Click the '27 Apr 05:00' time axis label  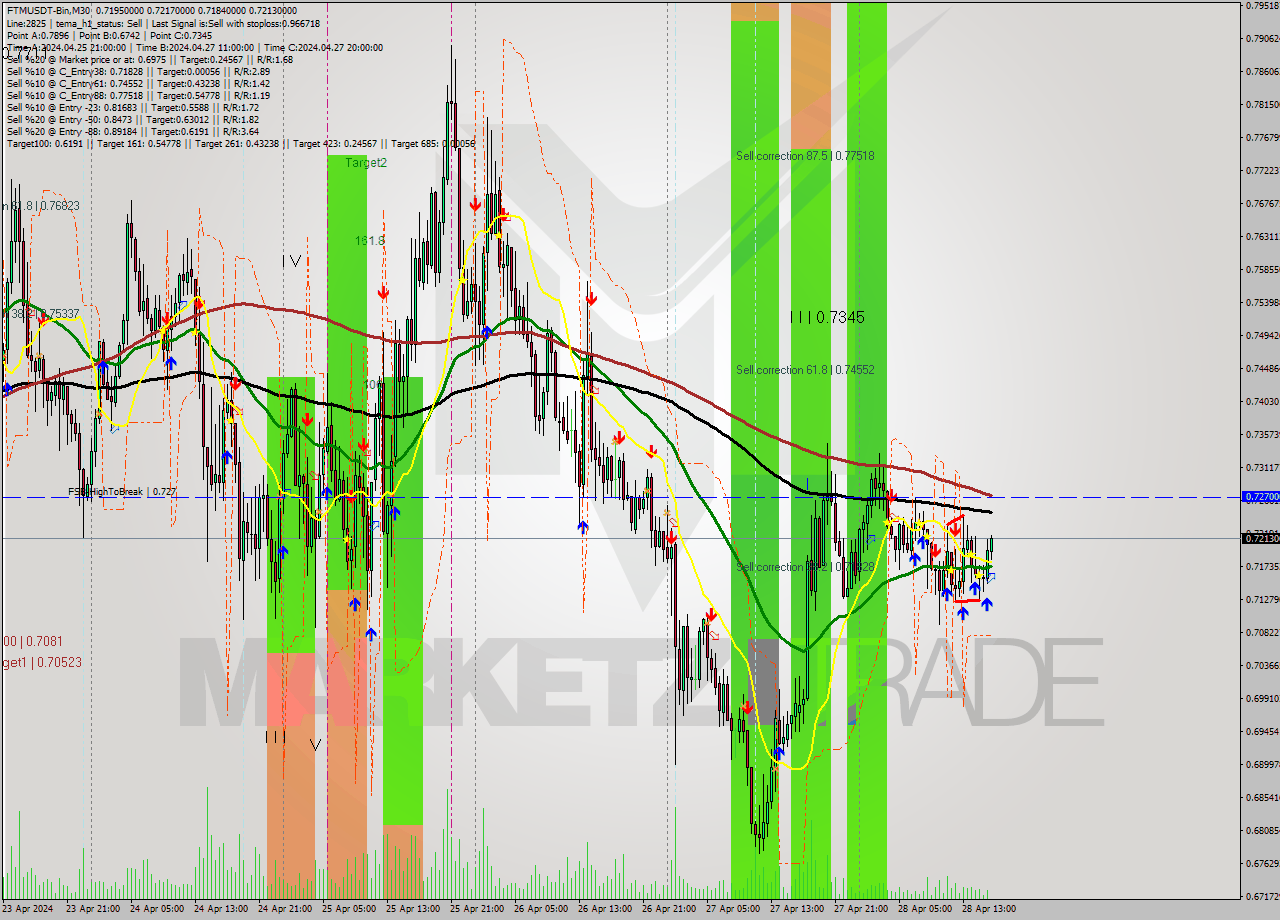coord(732,909)
